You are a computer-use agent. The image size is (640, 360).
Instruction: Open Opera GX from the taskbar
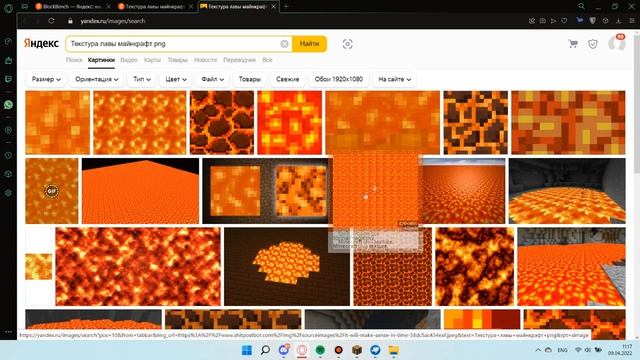(x=302, y=350)
